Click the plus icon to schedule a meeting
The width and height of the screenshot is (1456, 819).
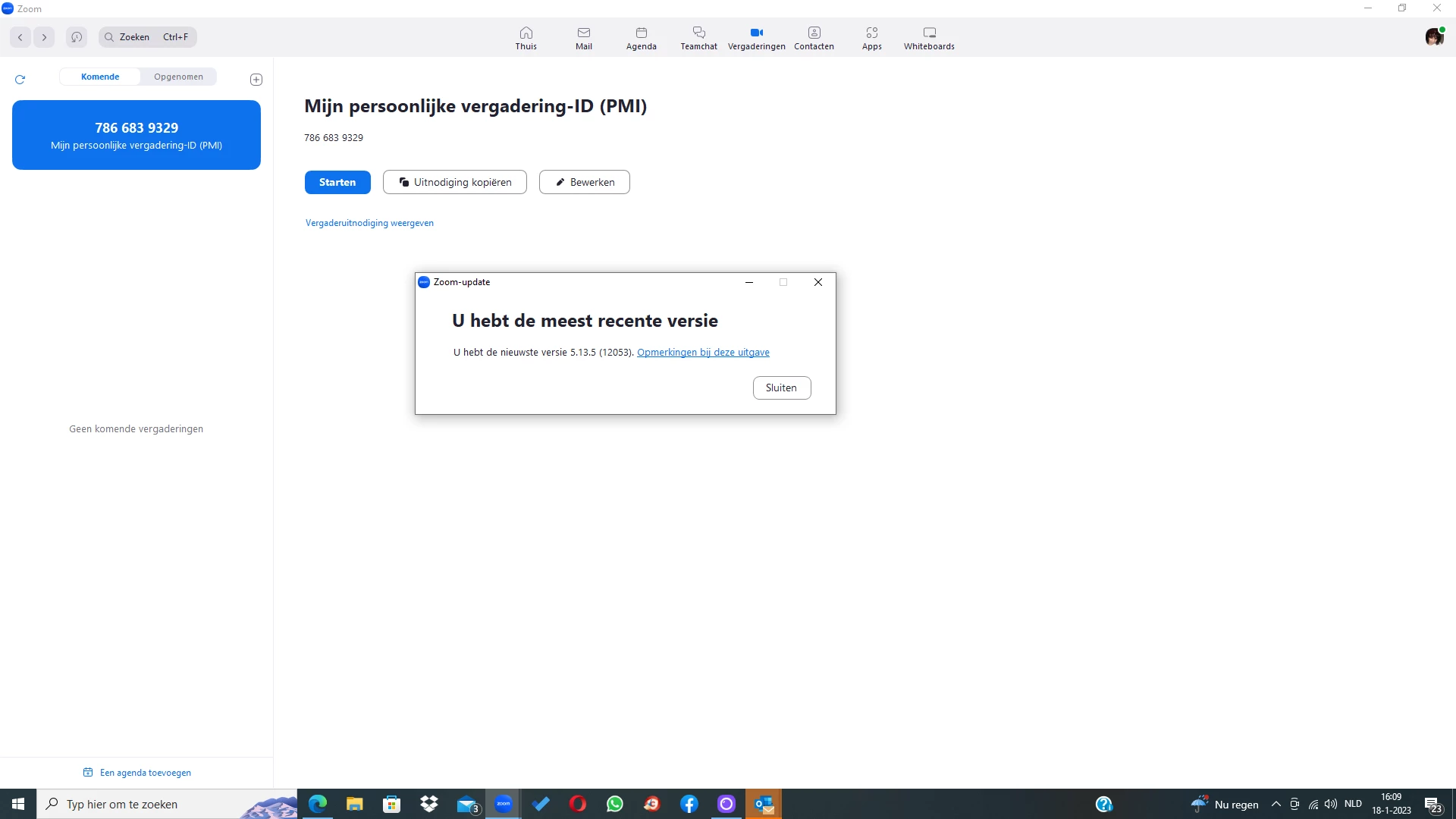(x=256, y=80)
